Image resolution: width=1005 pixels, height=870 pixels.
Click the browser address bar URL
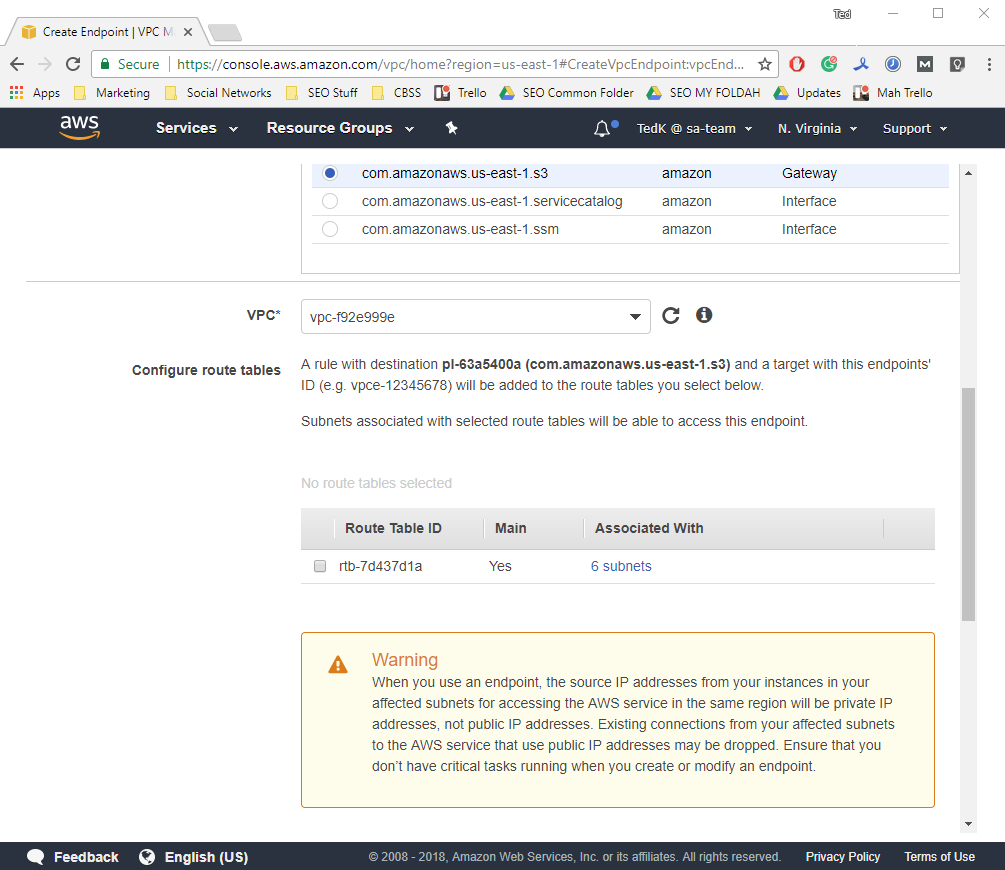pos(460,64)
